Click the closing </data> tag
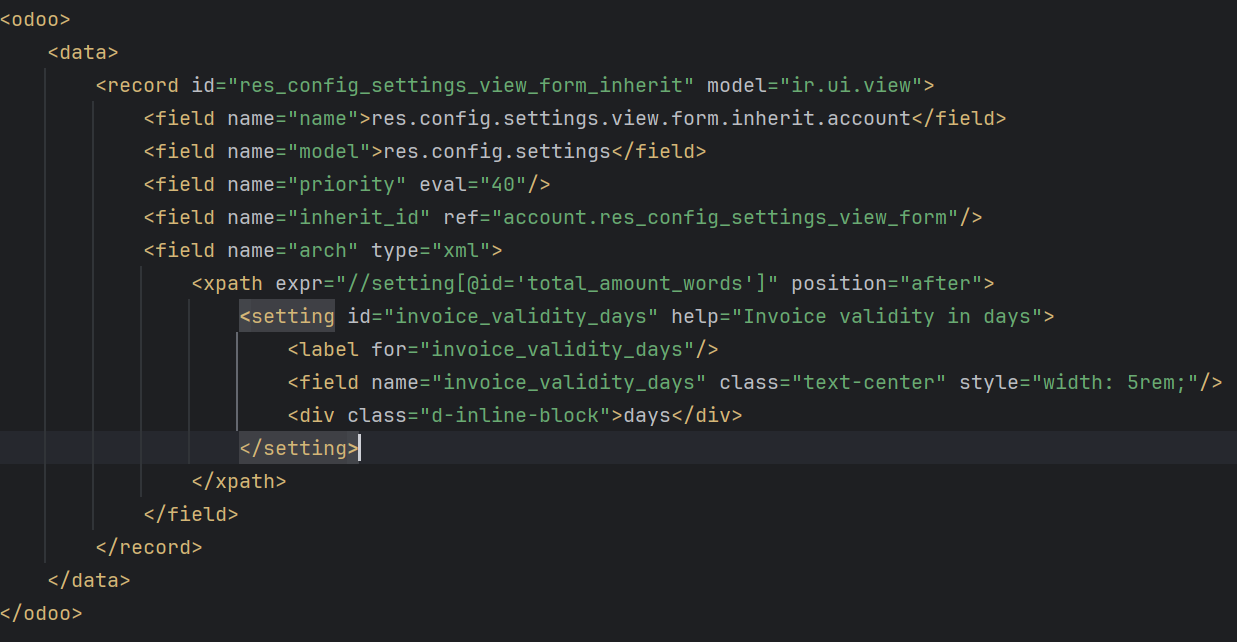The height and width of the screenshot is (642, 1237). (89, 580)
